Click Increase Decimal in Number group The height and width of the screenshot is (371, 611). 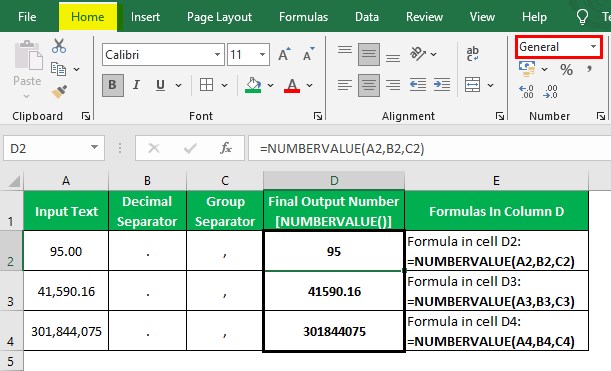pos(526,92)
